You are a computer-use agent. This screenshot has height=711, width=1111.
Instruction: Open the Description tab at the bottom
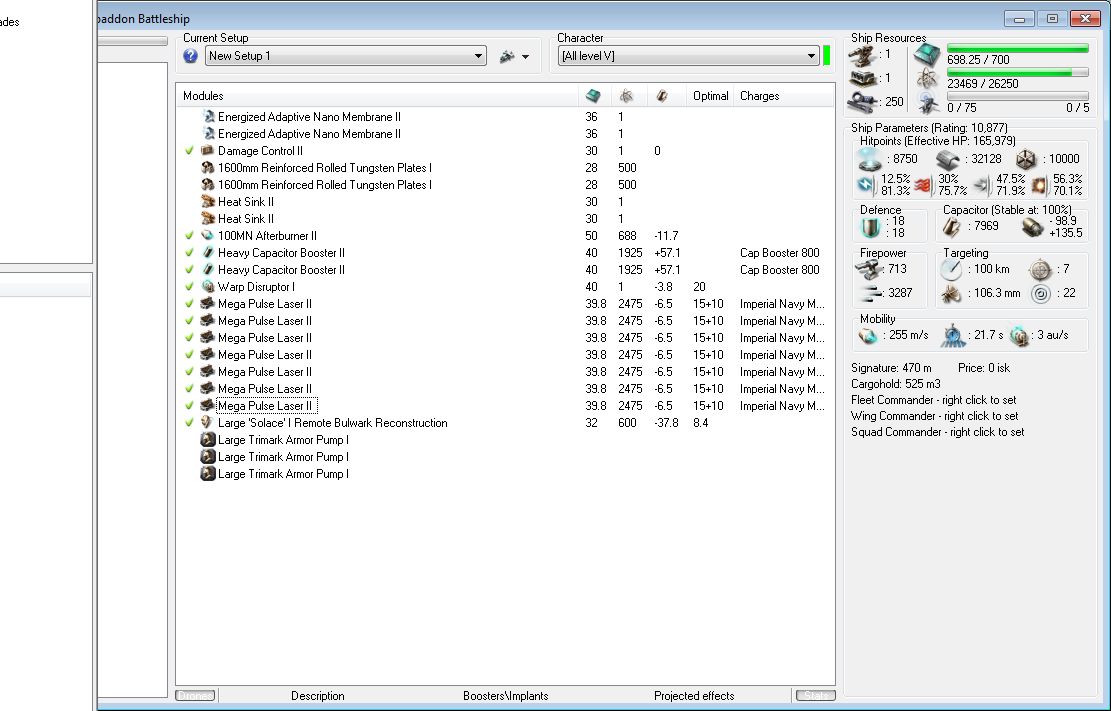pos(317,696)
